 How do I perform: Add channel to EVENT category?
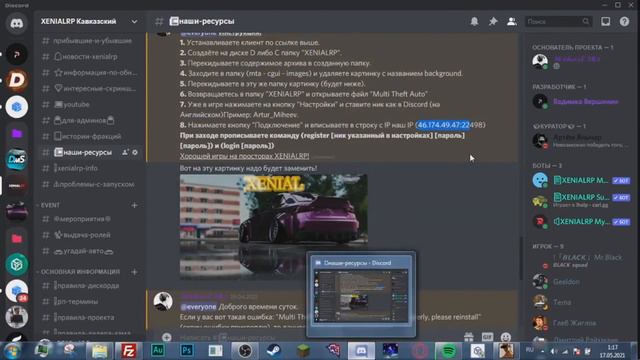coord(134,205)
